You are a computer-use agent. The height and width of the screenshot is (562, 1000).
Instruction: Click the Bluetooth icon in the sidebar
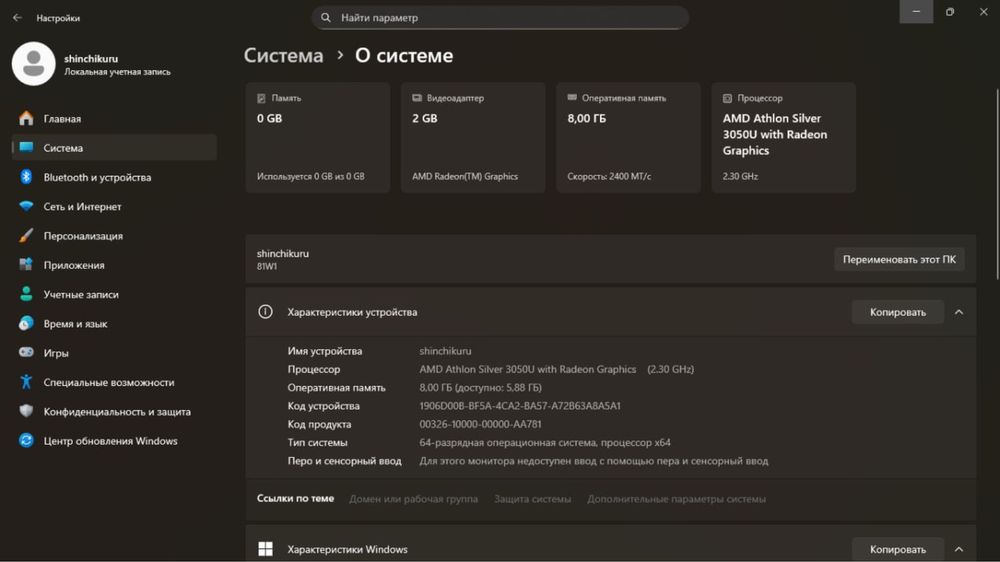[26, 177]
